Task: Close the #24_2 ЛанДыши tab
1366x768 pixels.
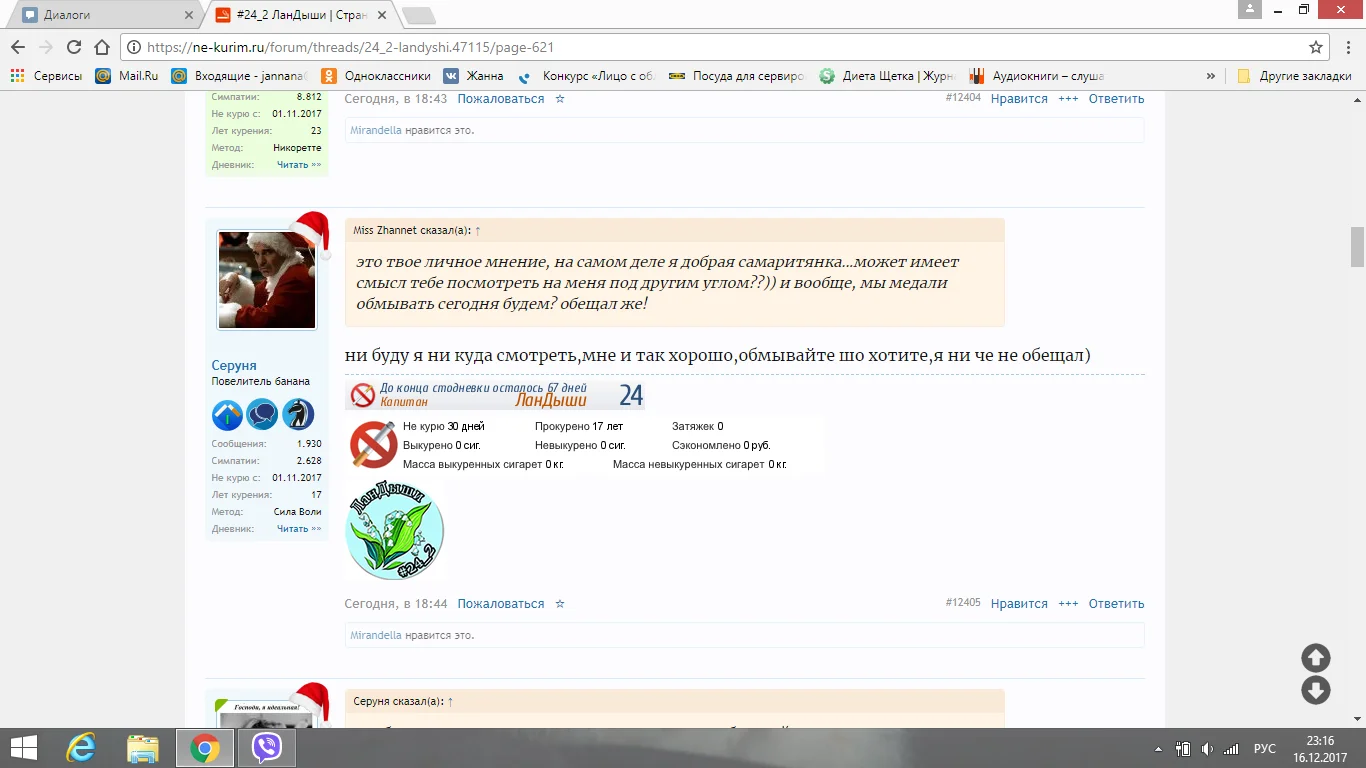Action: click(384, 16)
